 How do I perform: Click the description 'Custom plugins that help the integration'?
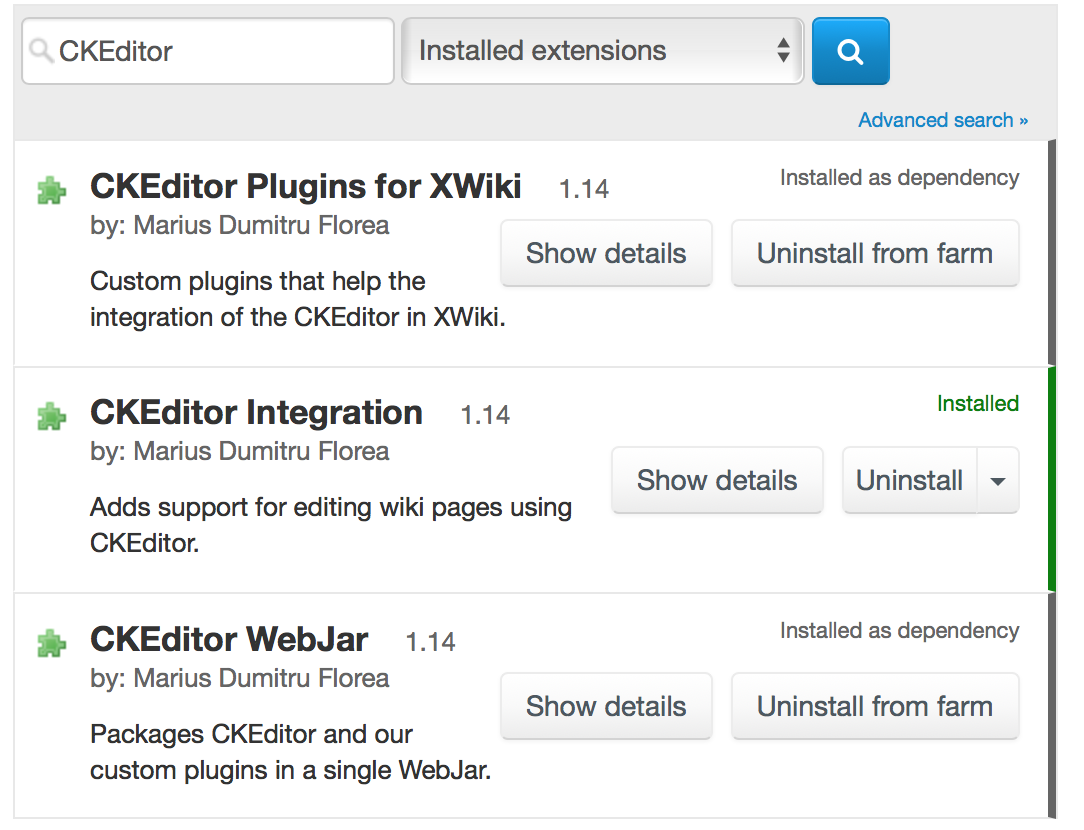point(298,299)
